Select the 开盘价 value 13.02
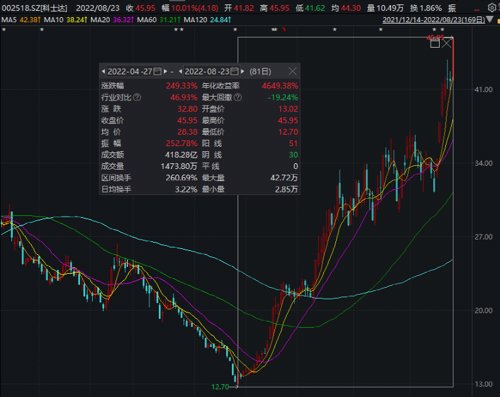 pyautogui.click(x=288, y=109)
